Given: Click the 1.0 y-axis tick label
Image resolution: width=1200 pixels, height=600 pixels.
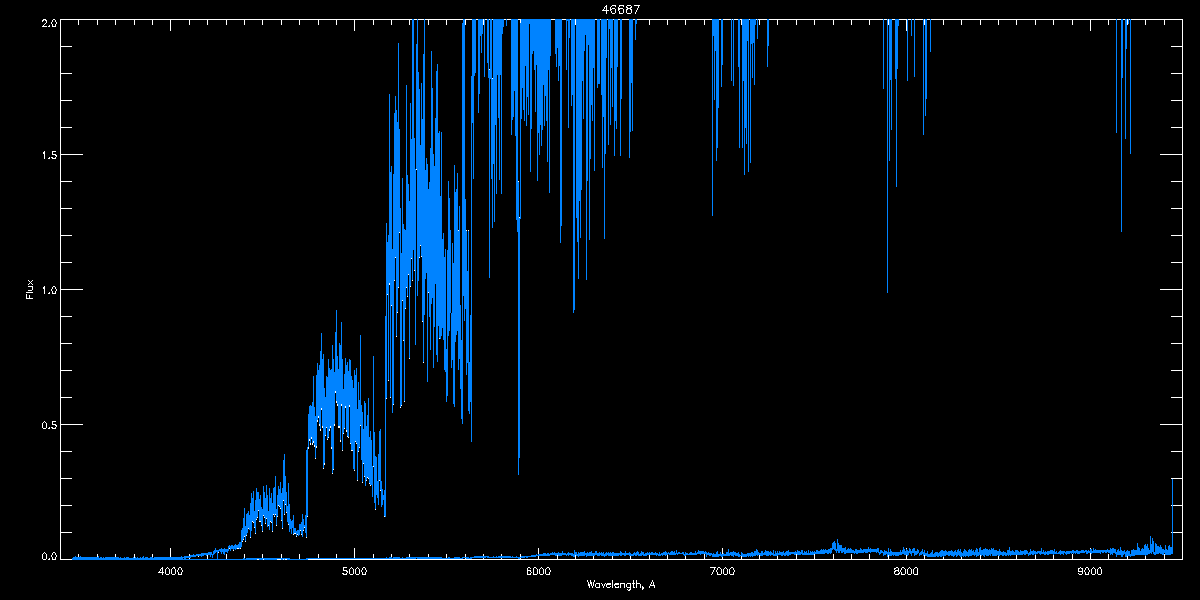Looking at the screenshot, I should (x=47, y=290).
